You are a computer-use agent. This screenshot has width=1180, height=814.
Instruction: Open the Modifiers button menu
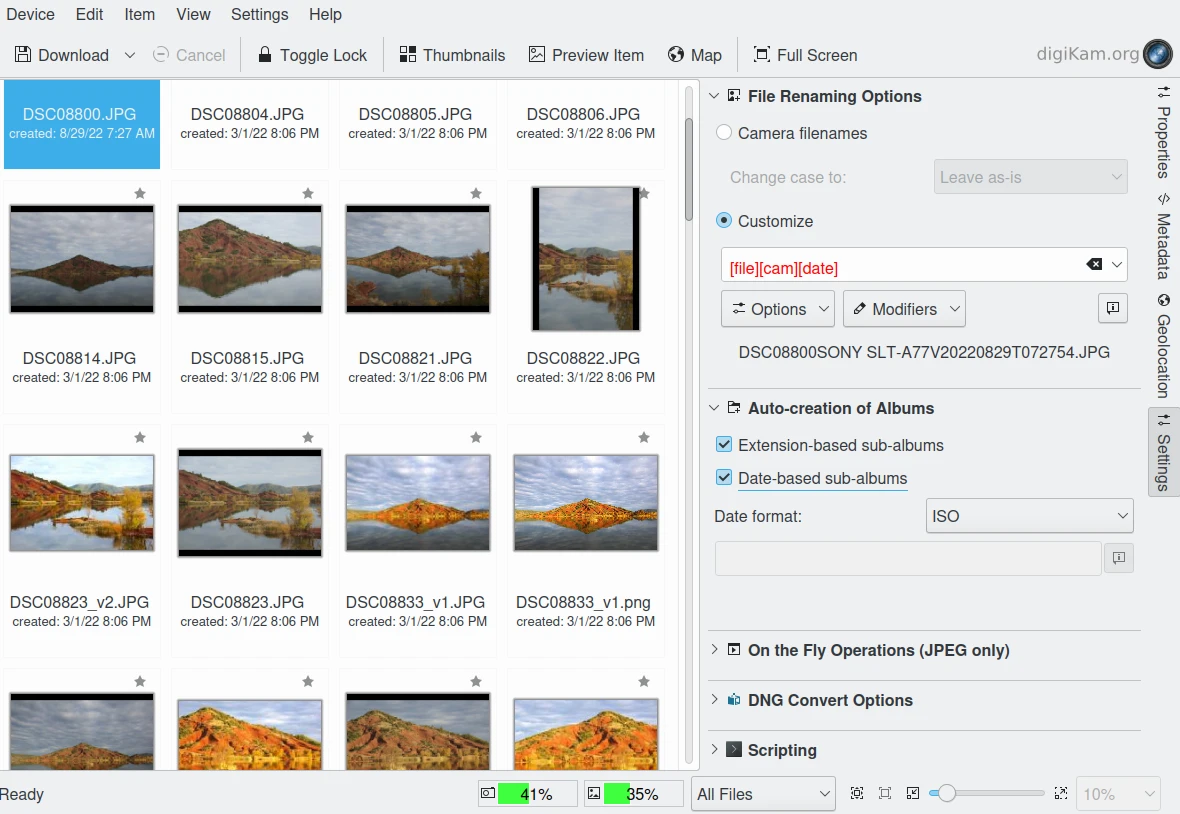pyautogui.click(x=904, y=309)
